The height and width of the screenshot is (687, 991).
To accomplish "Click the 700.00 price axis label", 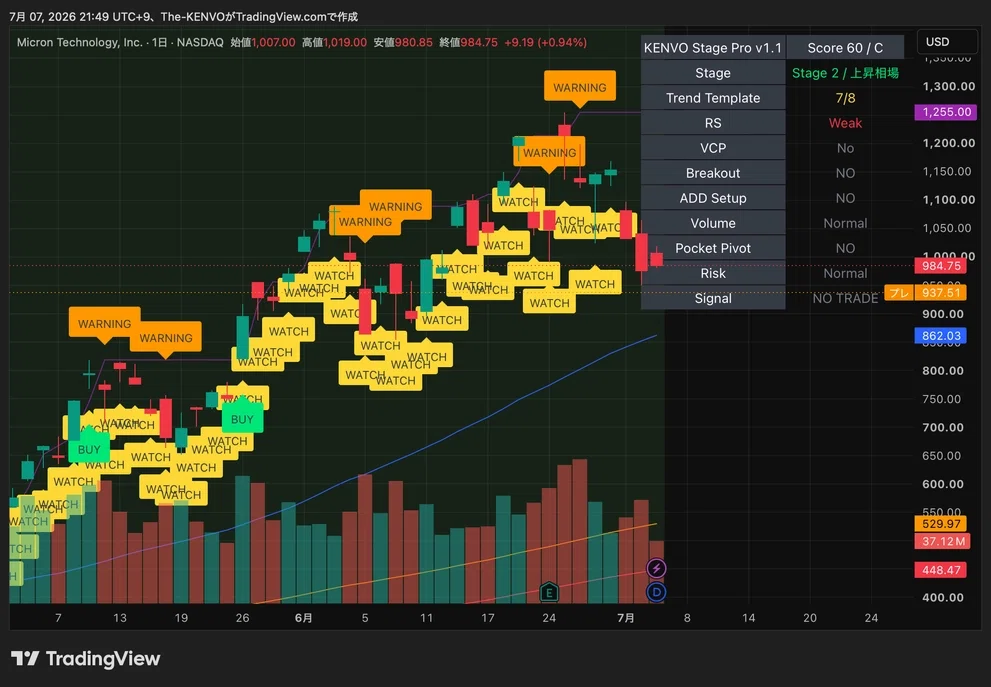I will pos(942,427).
